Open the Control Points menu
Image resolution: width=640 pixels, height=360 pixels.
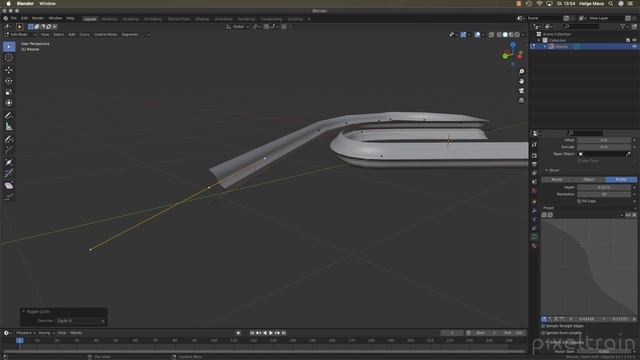105,35
